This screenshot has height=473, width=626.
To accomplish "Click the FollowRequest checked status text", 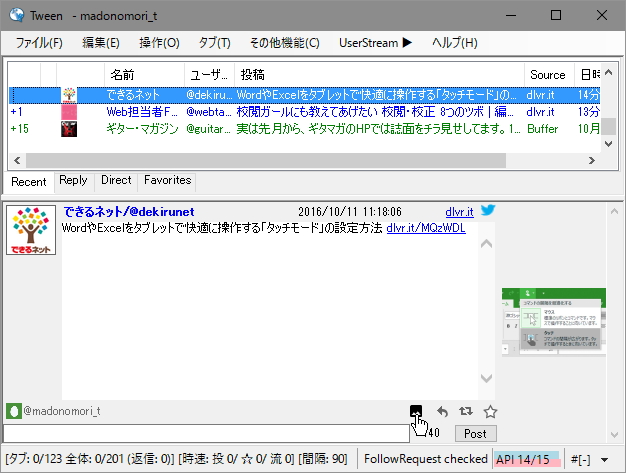I will tap(426, 459).
